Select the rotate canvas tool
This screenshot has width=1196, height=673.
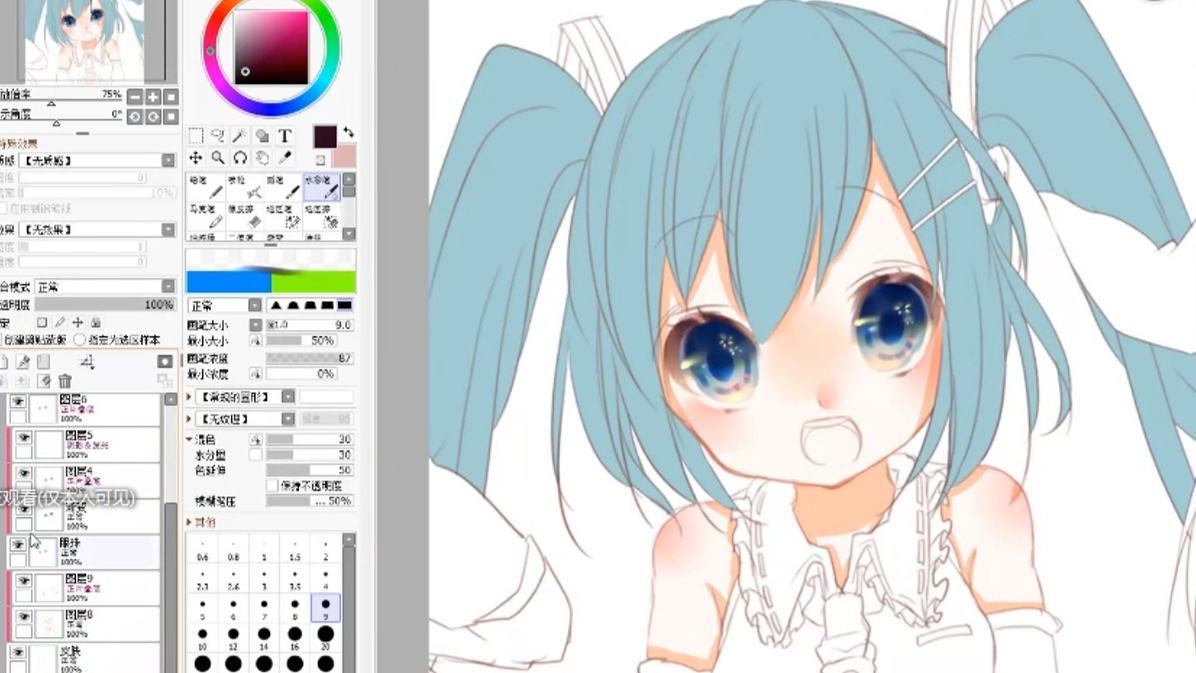pos(240,158)
